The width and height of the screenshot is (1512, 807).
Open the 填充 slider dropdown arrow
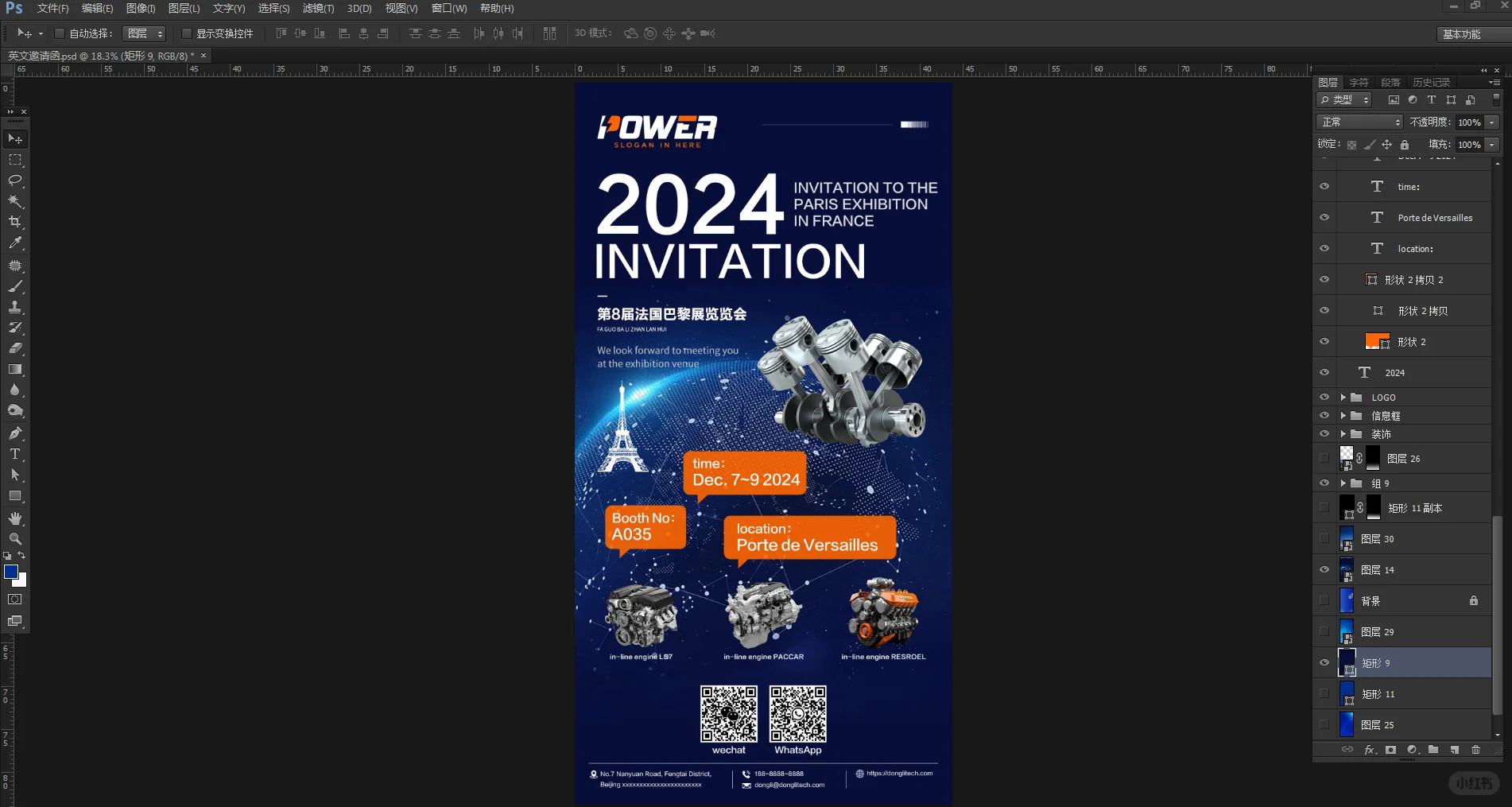point(1492,145)
